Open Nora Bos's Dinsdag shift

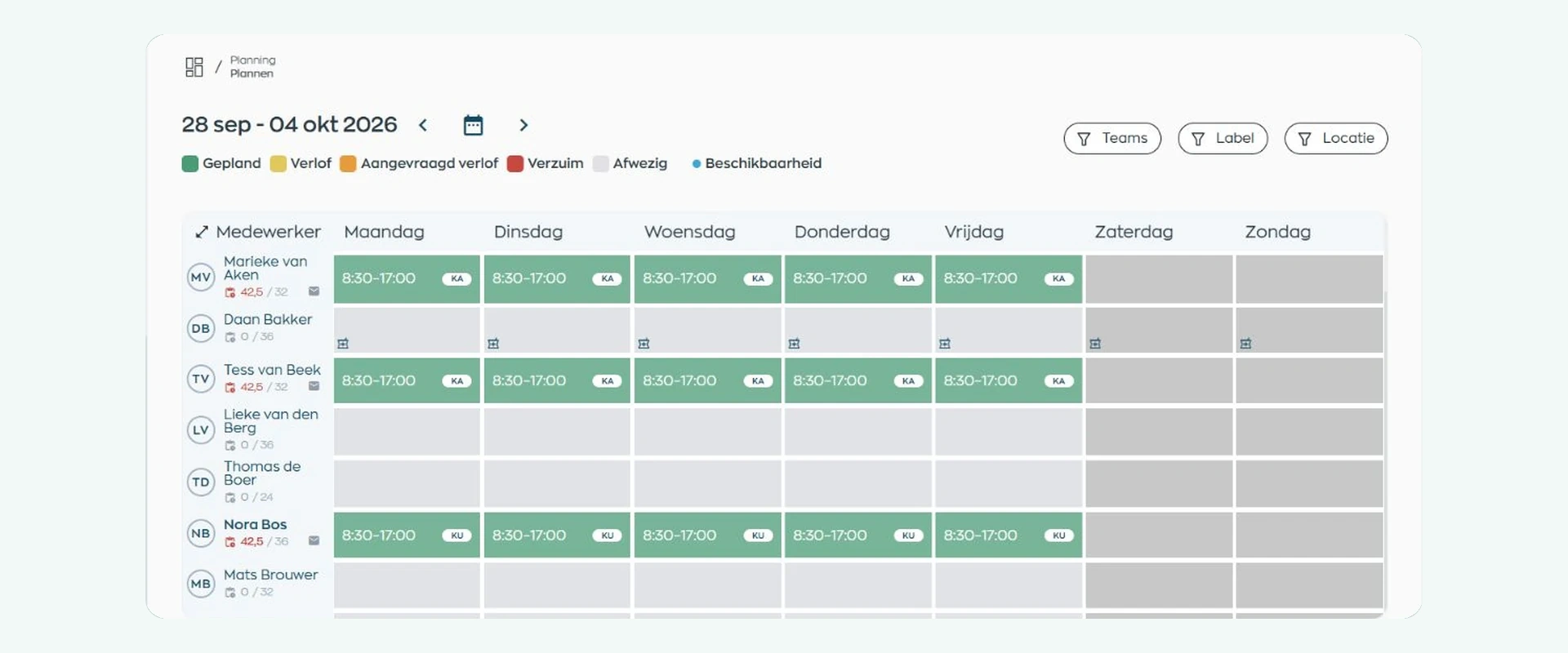pyautogui.click(x=557, y=535)
